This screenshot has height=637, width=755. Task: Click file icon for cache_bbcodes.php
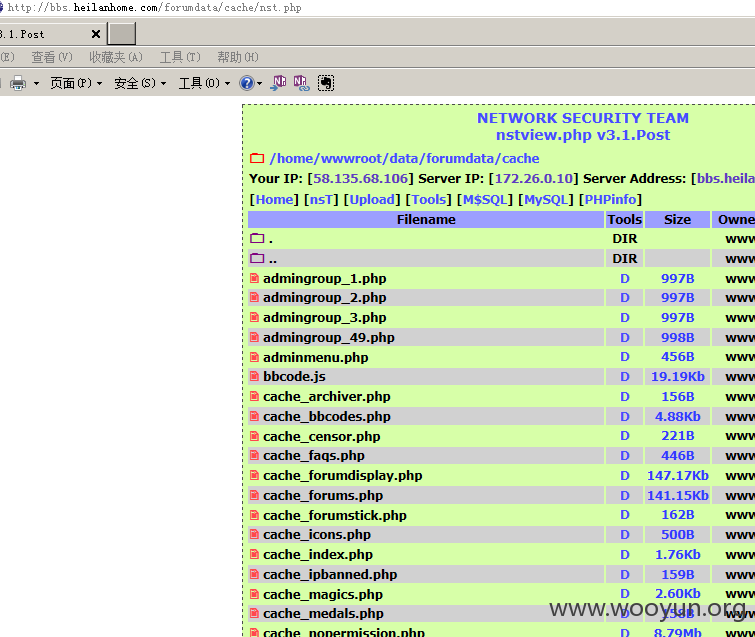[254, 416]
